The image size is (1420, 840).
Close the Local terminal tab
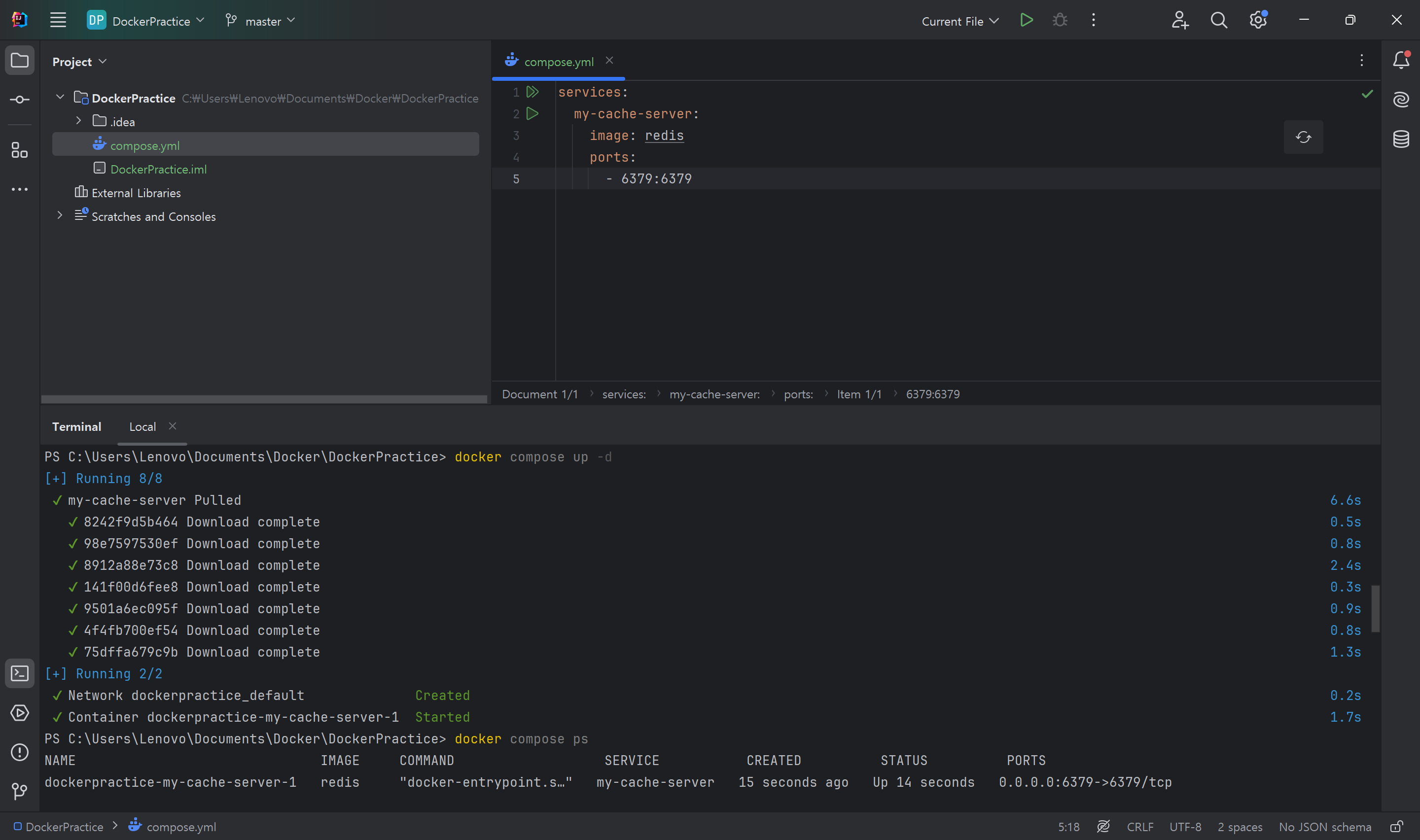173,426
